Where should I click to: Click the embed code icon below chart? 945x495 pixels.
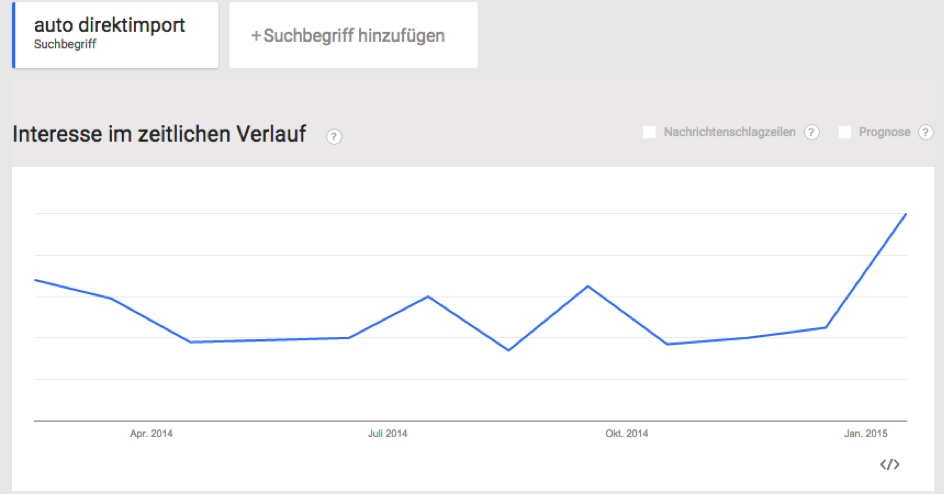tap(890, 464)
